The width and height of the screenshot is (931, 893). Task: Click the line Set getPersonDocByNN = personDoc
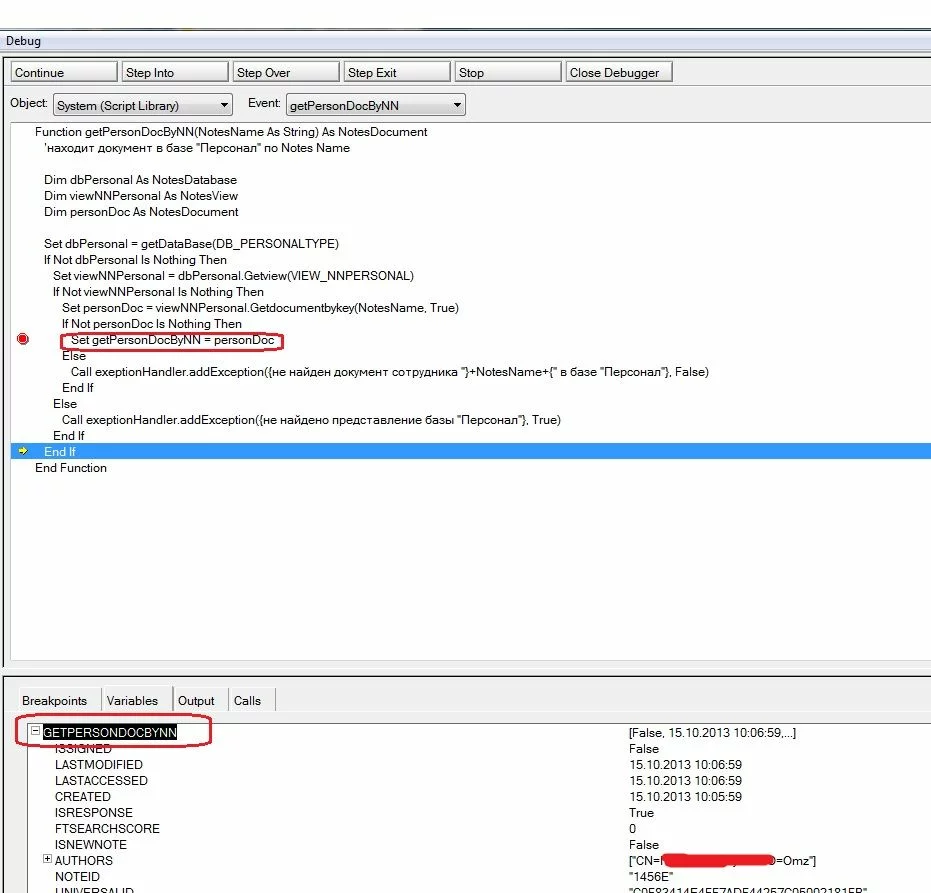point(172,340)
